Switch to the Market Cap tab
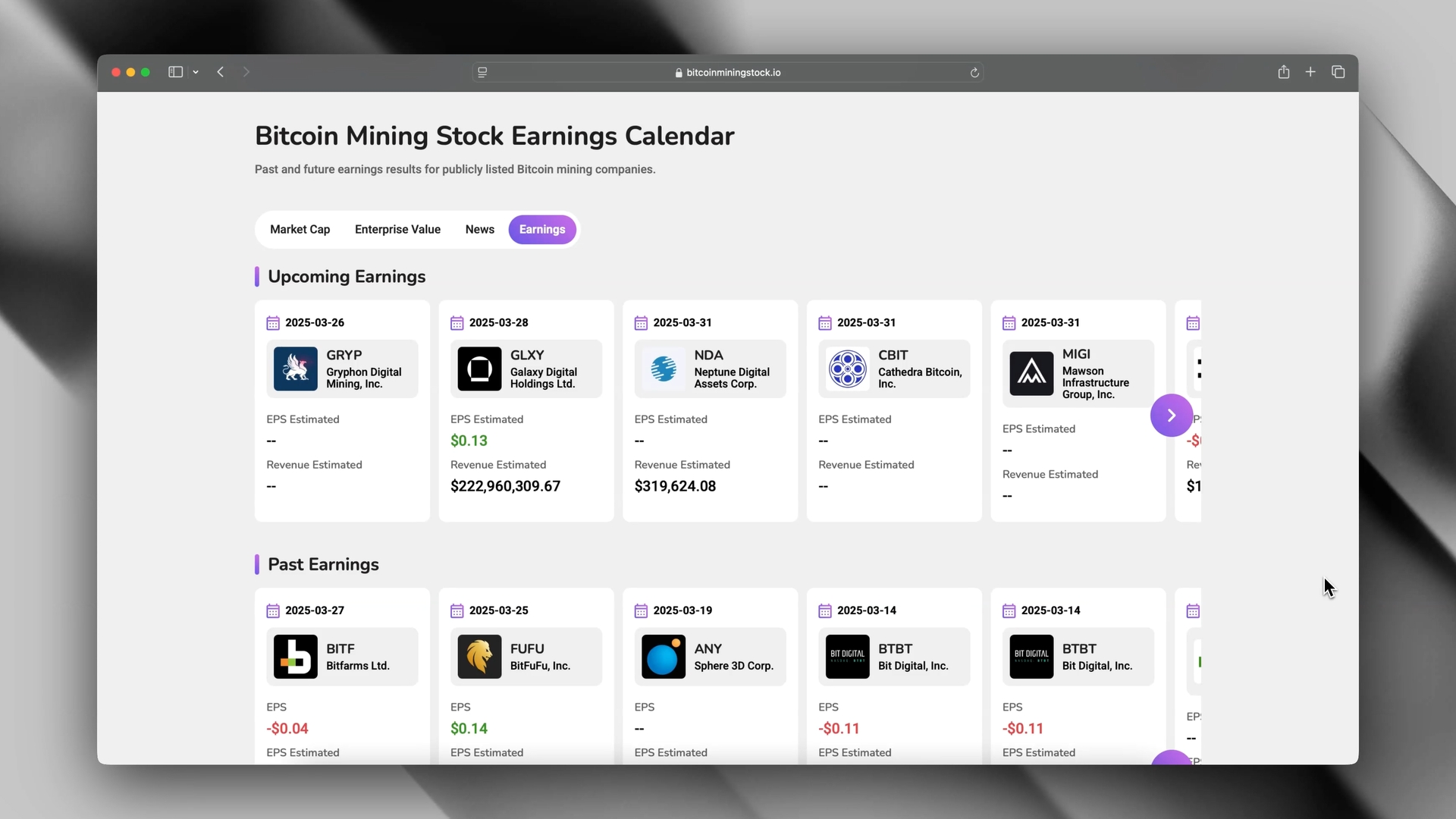 coord(300,230)
